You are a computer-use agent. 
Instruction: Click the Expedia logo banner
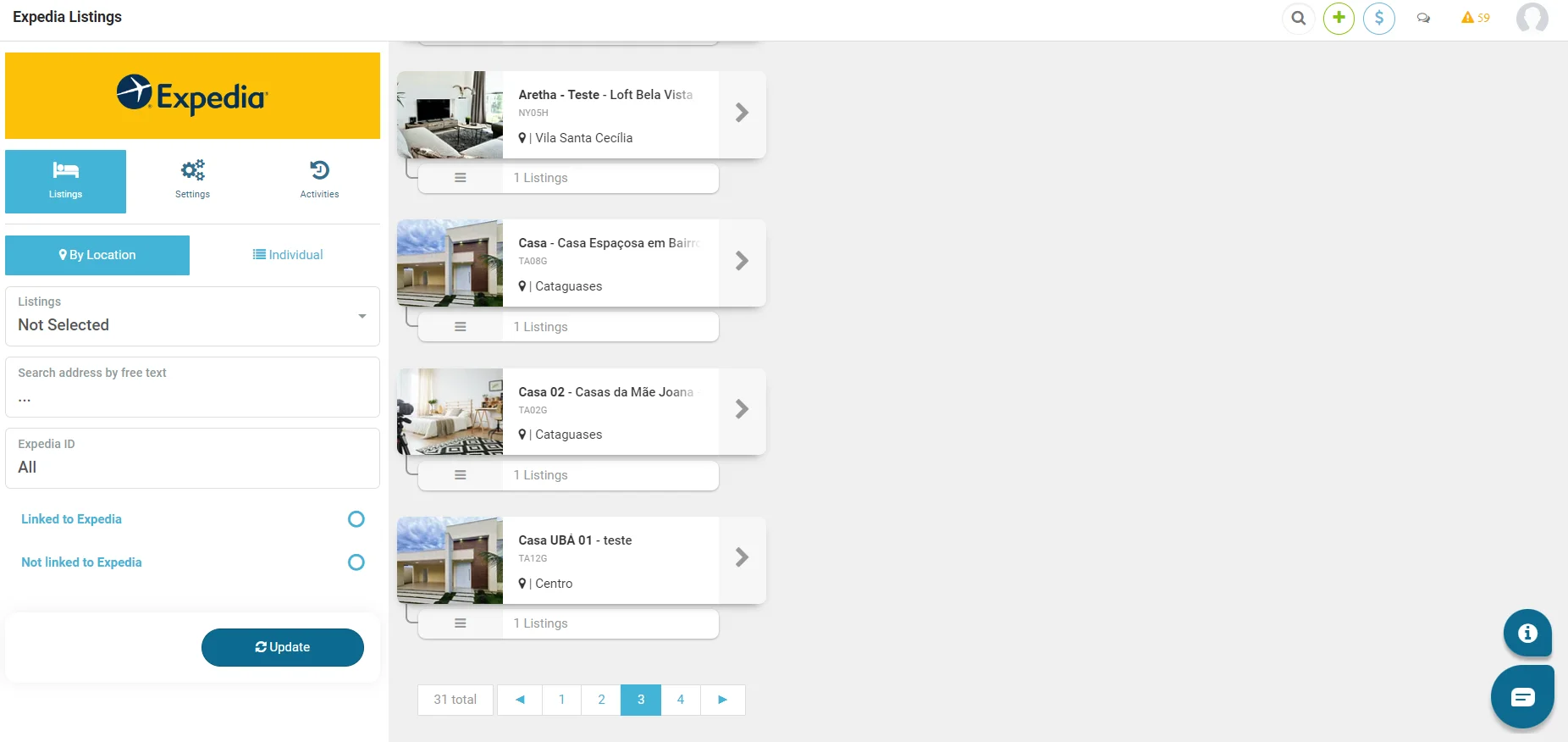[192, 96]
